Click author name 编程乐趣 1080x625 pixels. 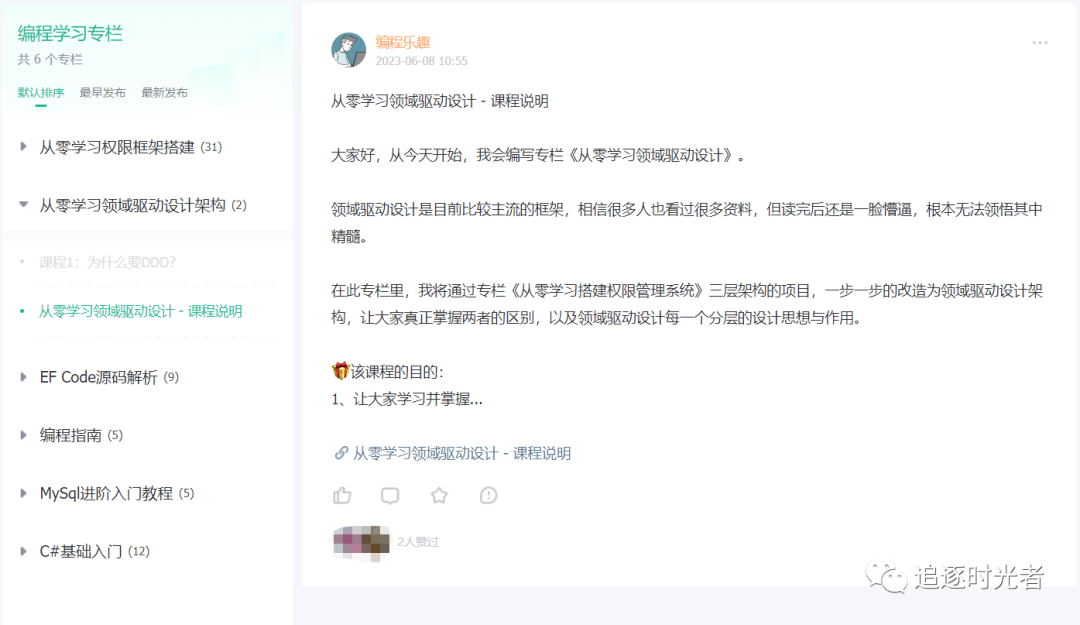point(403,42)
